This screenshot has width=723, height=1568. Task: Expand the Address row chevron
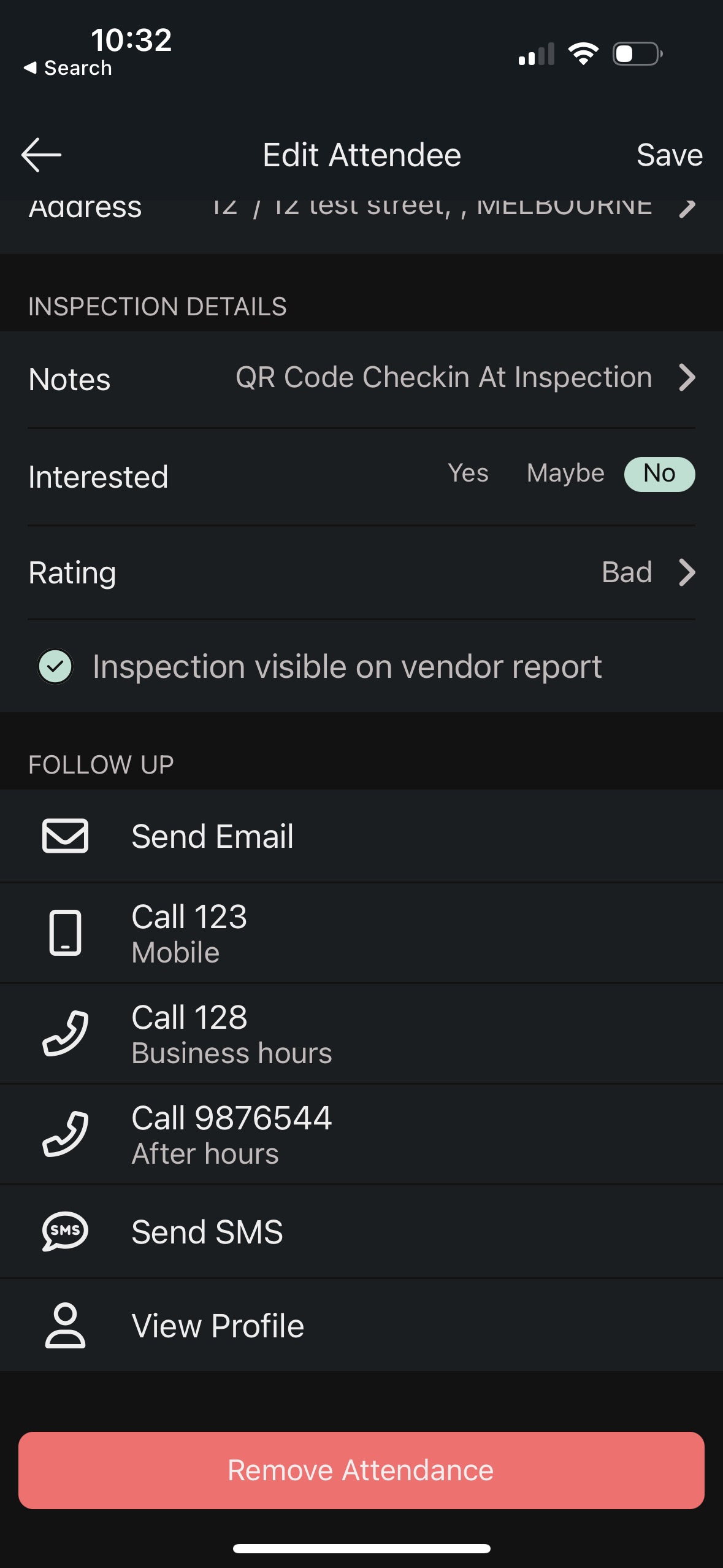[x=687, y=209]
